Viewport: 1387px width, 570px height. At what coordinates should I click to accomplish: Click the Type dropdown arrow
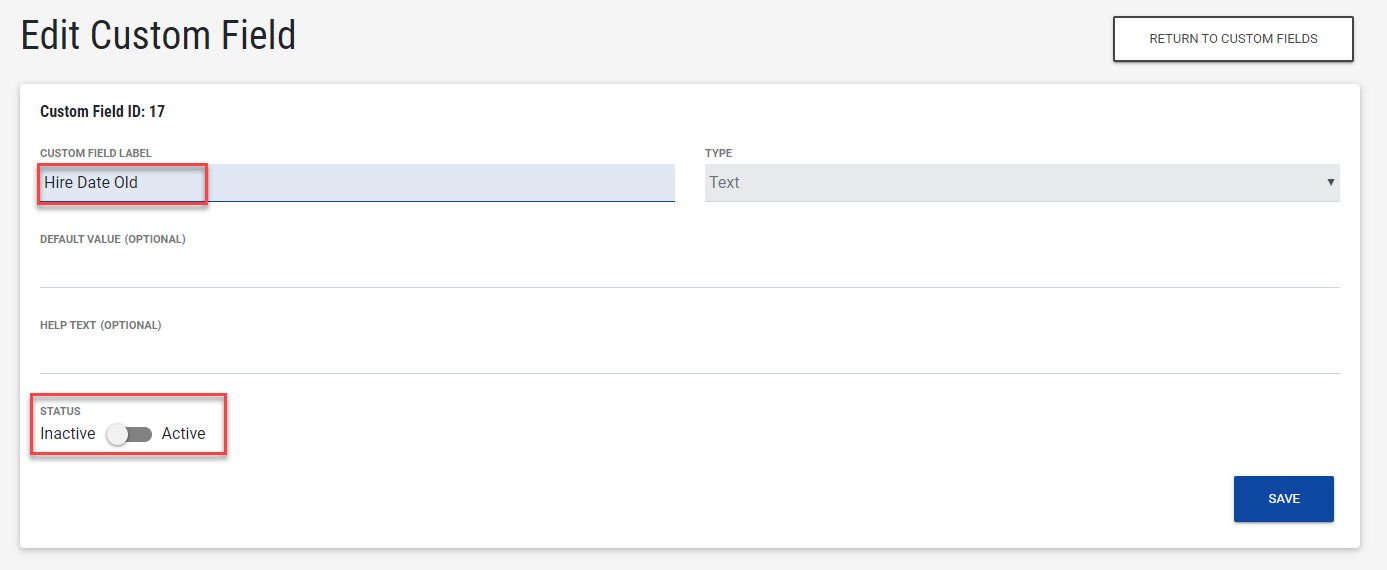pyautogui.click(x=1330, y=182)
